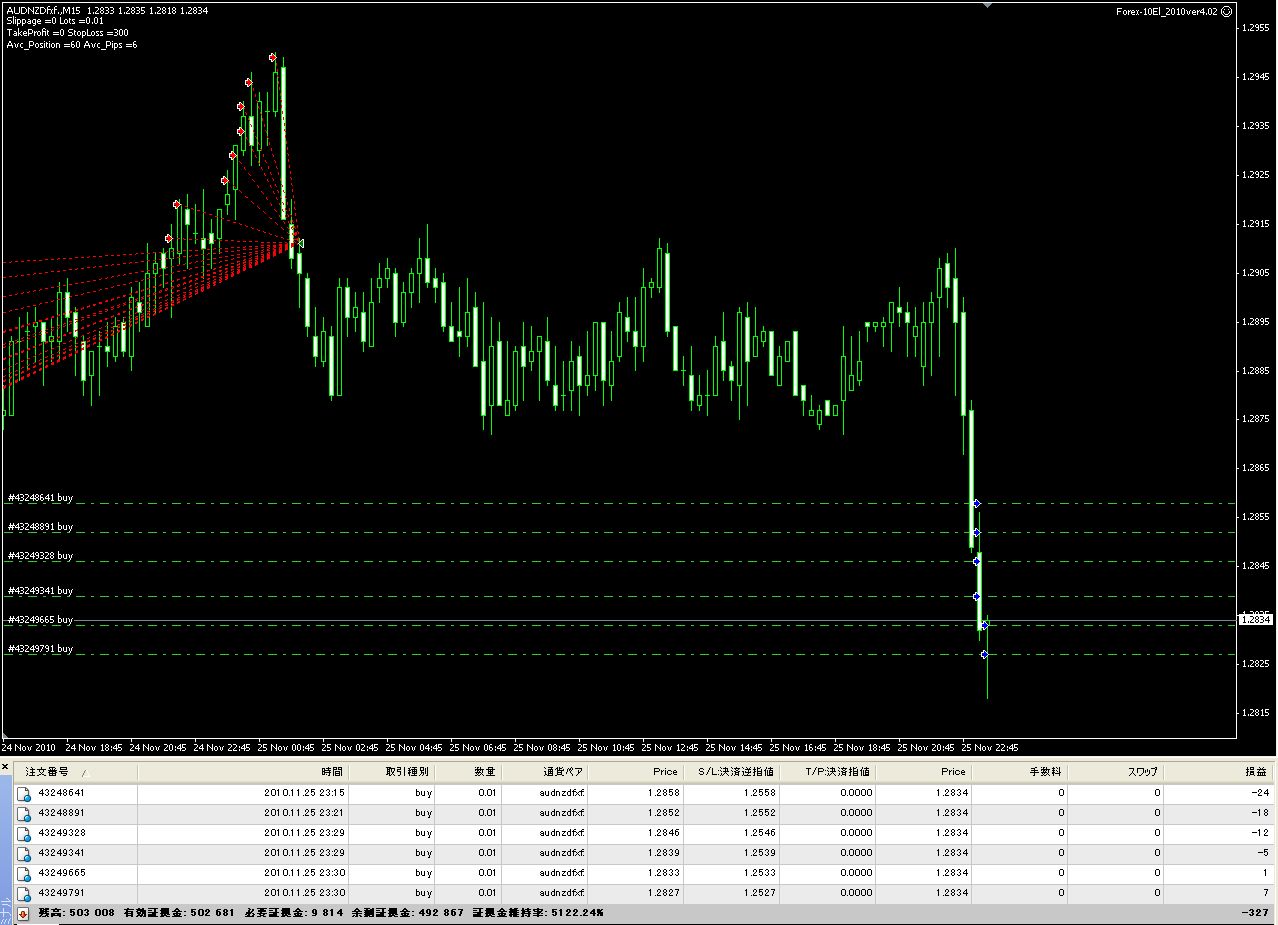
Task: Select order number 43249665 in the table
Action: 61,873
